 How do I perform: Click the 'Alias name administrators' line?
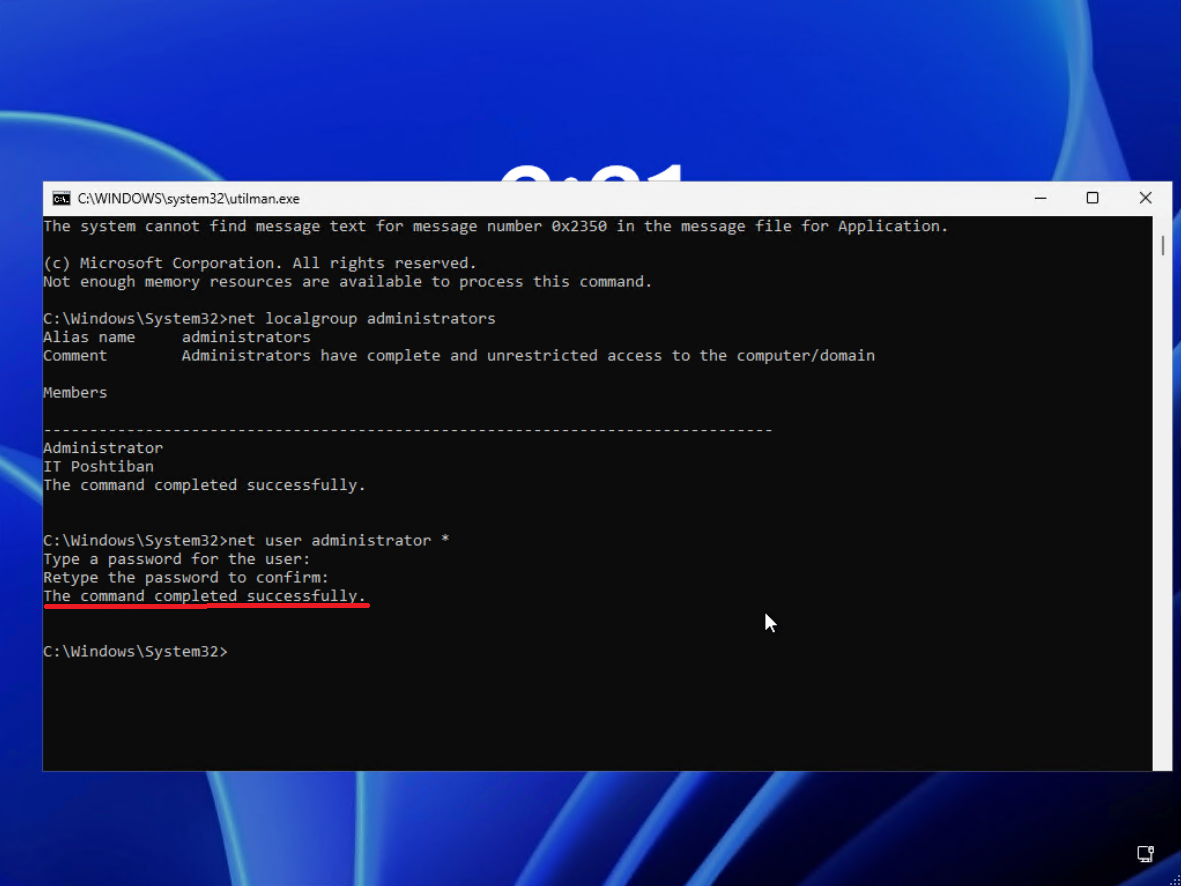point(177,337)
